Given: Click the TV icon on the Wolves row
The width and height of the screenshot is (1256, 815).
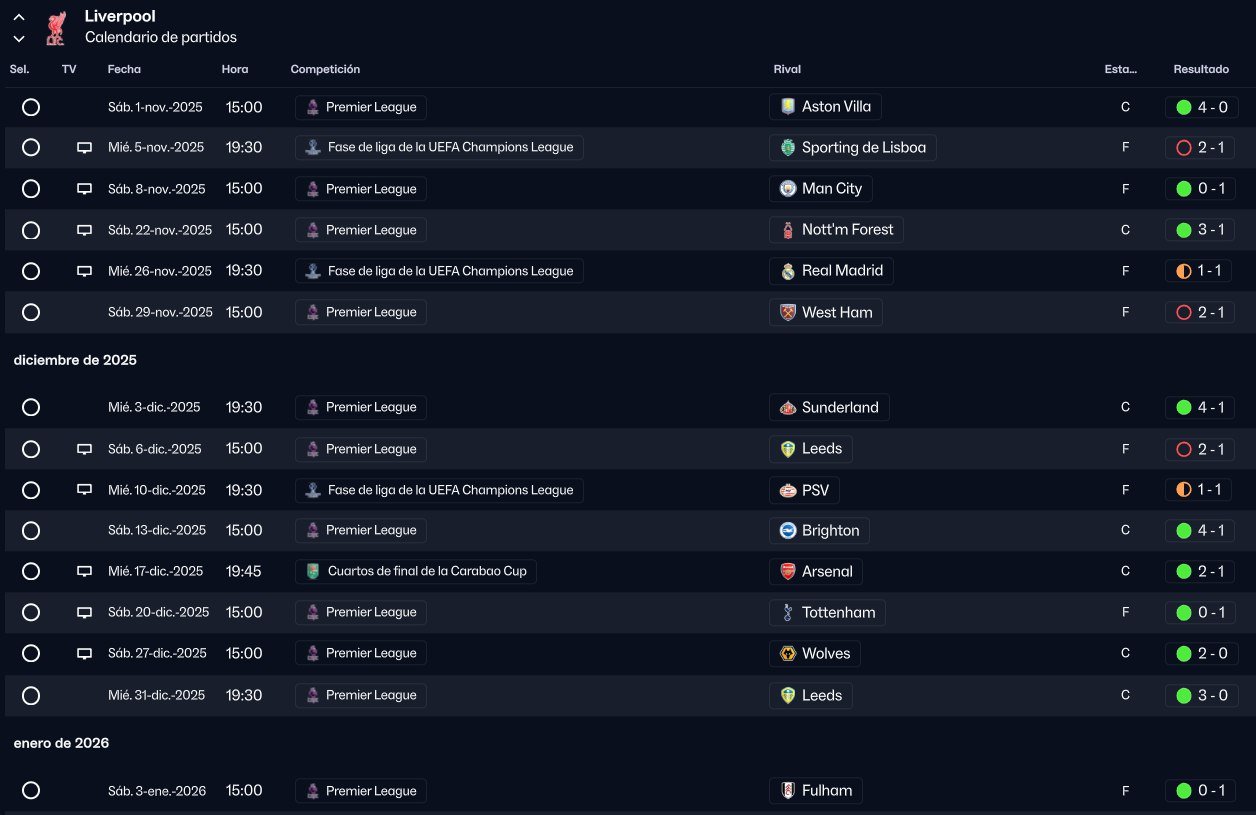Looking at the screenshot, I should (x=84, y=654).
